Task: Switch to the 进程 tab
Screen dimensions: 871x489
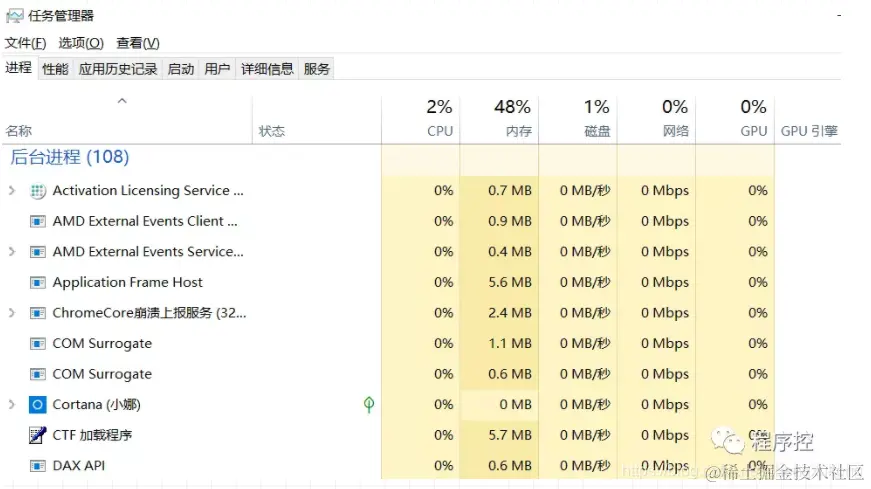Action: click(19, 68)
